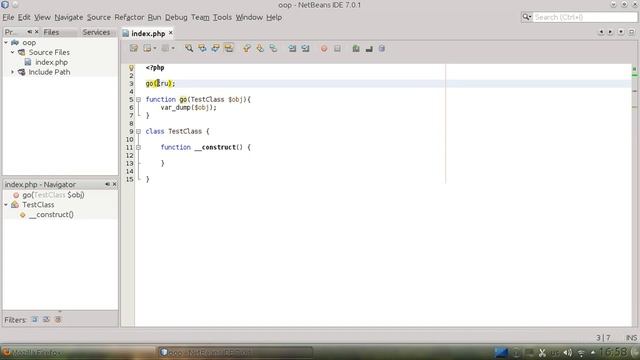Open the Tools menu
The width and height of the screenshot is (640, 360).
(222, 17)
